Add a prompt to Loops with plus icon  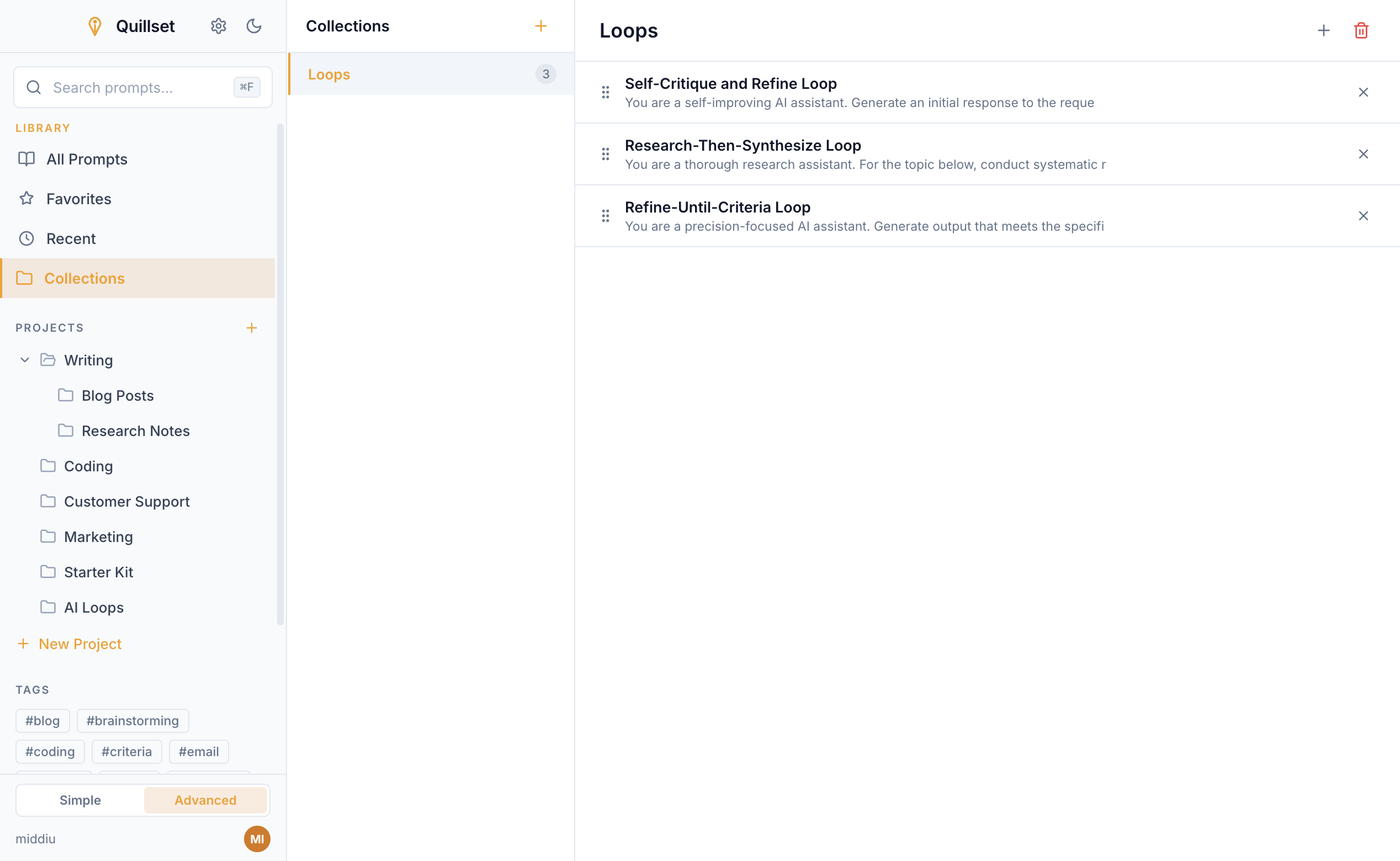tap(1324, 31)
